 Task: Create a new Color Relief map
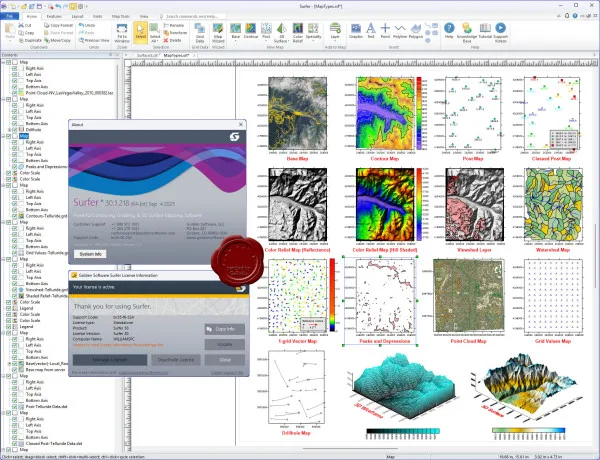[298, 33]
